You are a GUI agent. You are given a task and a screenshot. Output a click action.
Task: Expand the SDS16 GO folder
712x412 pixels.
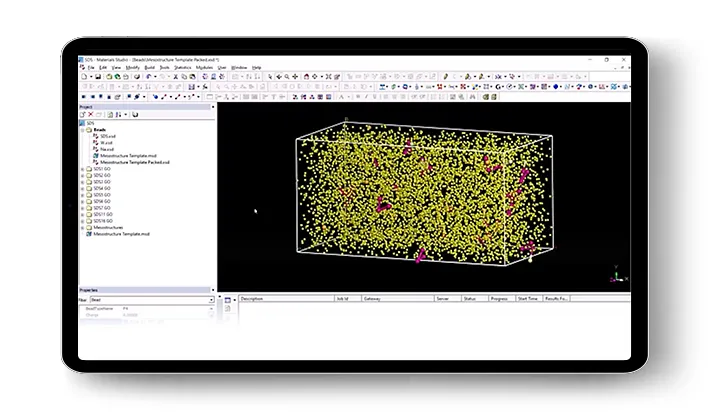click(83, 221)
